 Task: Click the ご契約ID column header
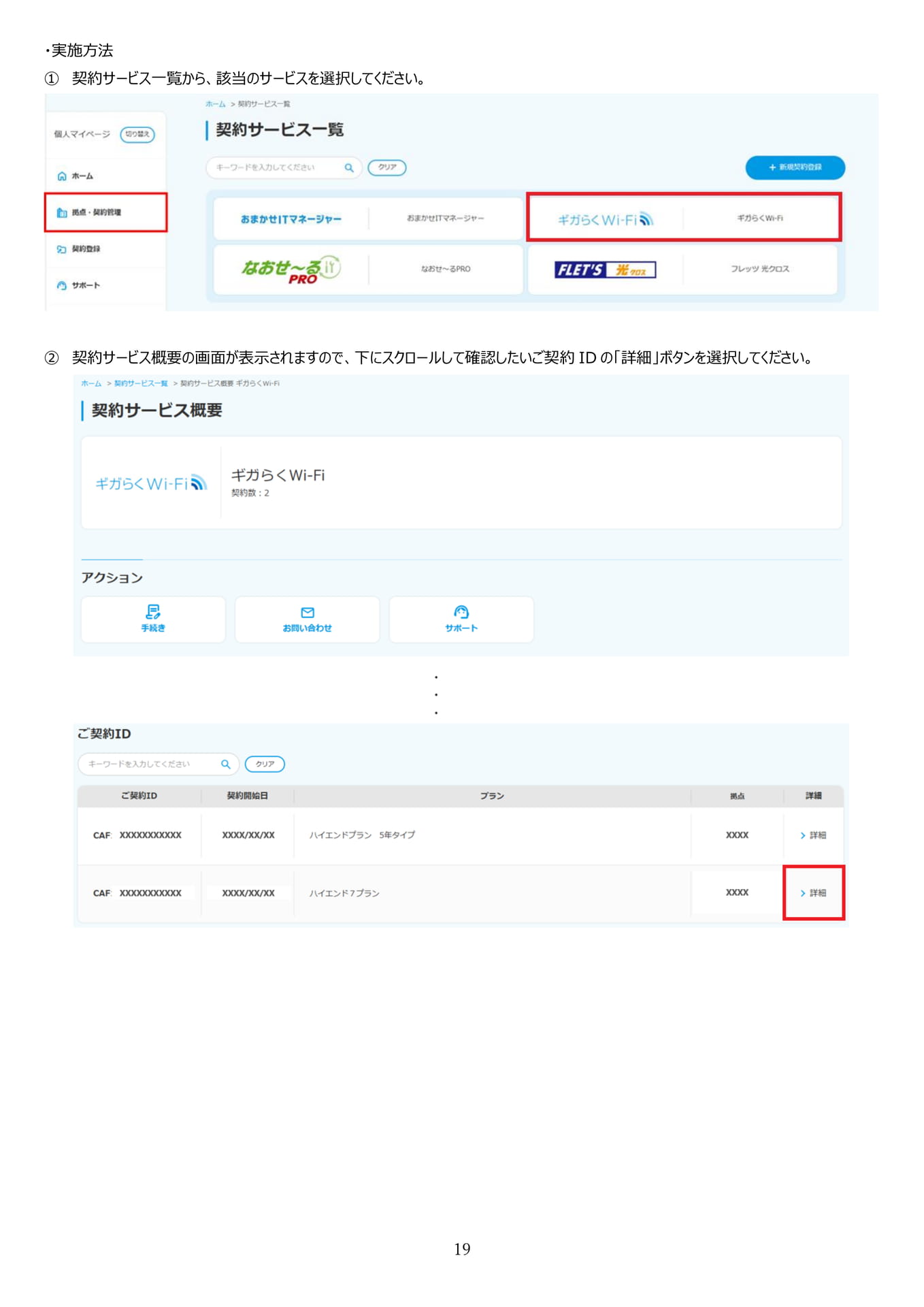(139, 796)
